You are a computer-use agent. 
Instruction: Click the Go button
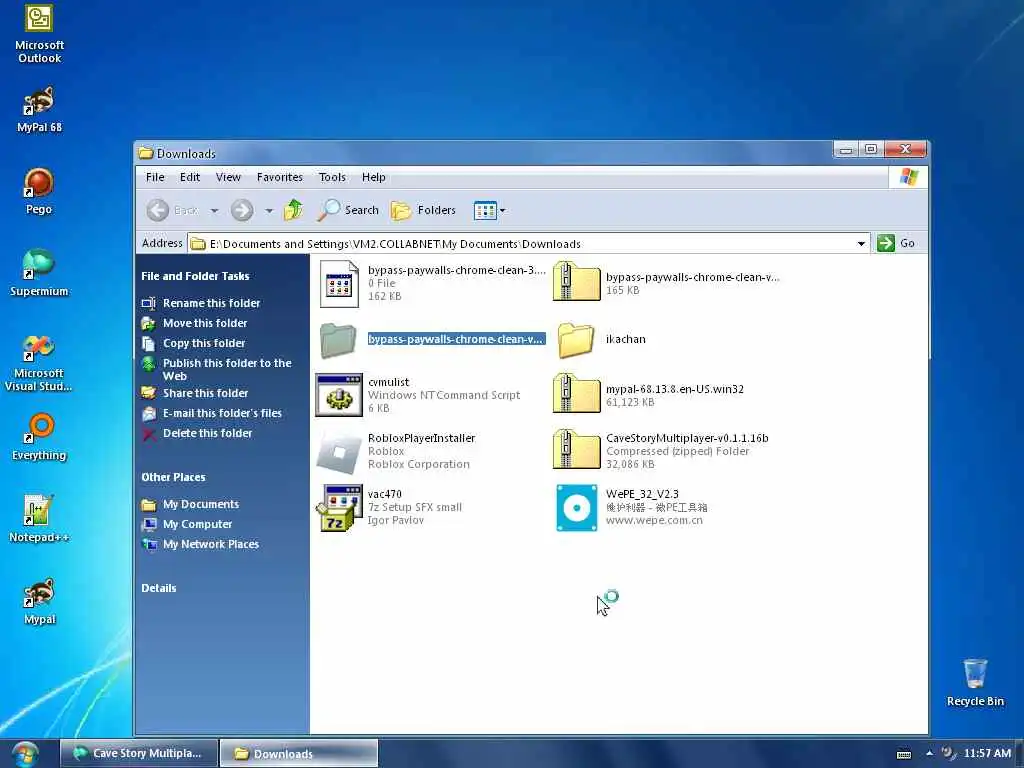pyautogui.click(x=896, y=243)
